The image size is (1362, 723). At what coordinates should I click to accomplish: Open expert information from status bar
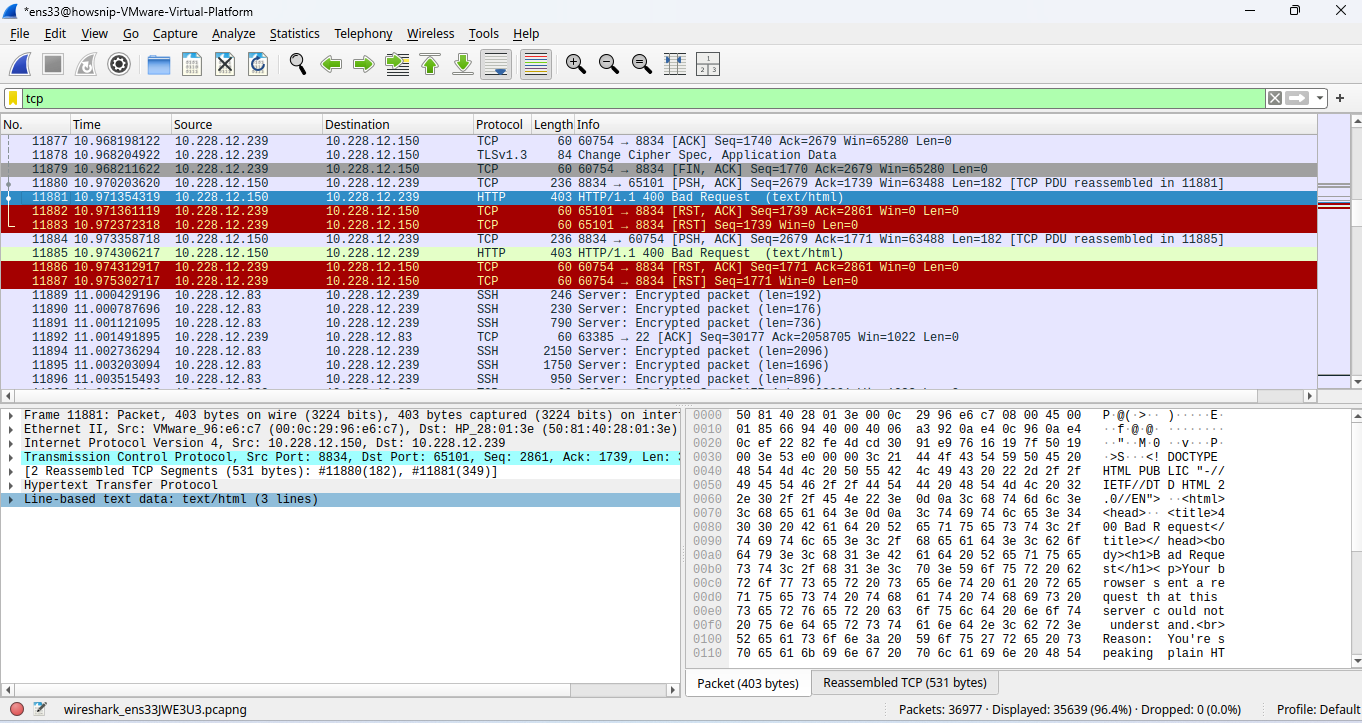coord(16,709)
